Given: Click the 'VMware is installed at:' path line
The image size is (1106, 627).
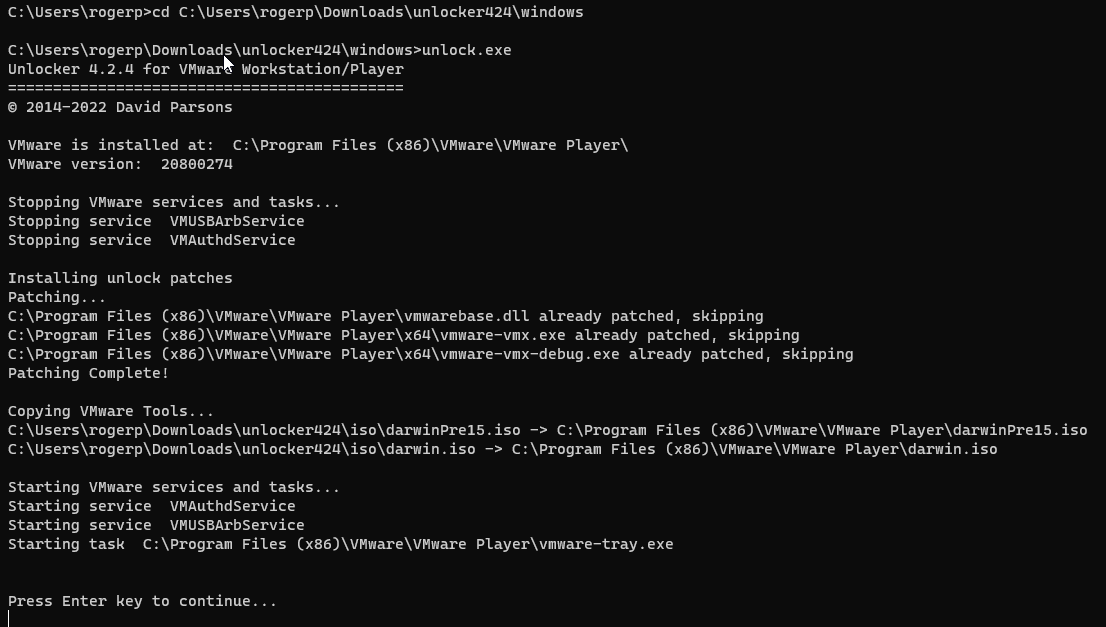Looking at the screenshot, I should 318,145.
